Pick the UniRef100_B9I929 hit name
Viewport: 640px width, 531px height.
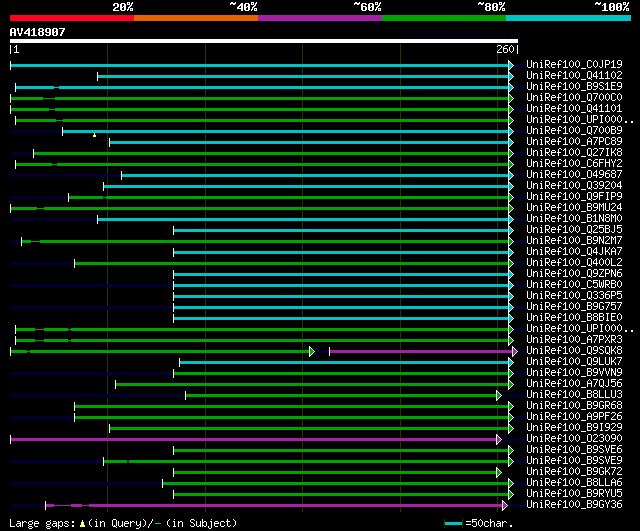(574, 428)
